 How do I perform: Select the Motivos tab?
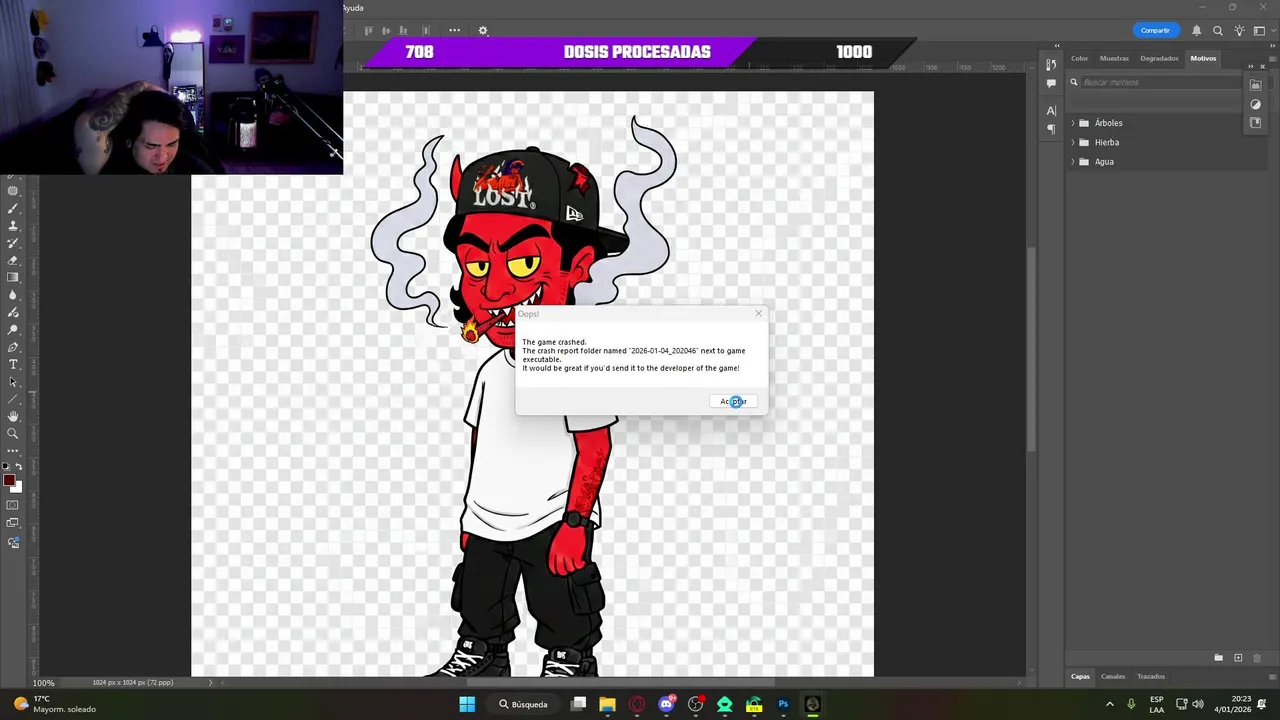coord(1203,58)
